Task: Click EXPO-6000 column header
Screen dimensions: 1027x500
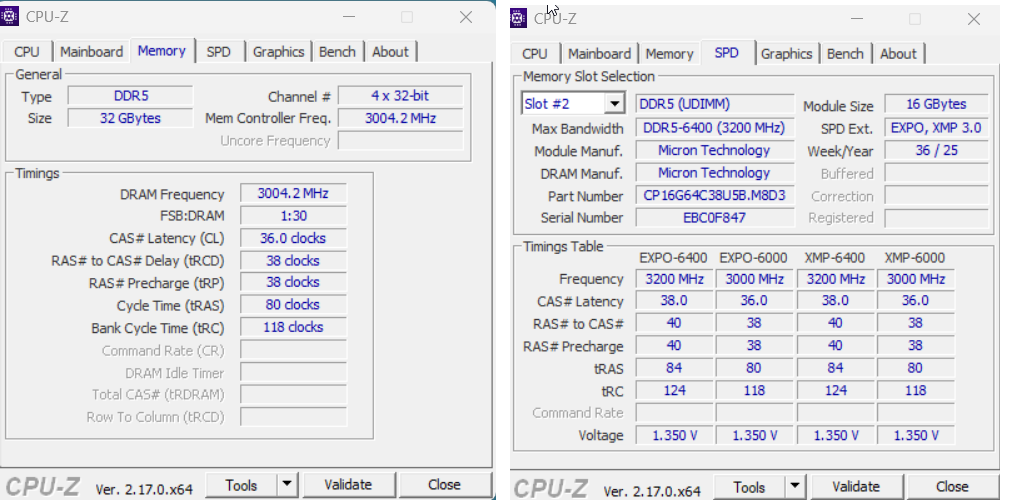Action: click(753, 258)
